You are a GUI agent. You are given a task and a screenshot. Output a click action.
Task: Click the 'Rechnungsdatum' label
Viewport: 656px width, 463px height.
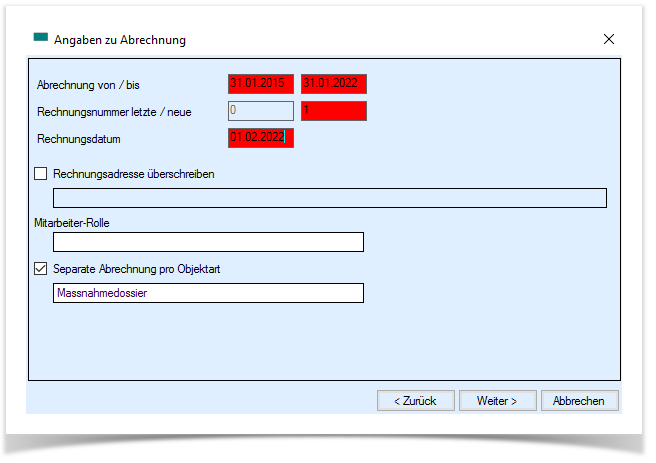pos(79,139)
